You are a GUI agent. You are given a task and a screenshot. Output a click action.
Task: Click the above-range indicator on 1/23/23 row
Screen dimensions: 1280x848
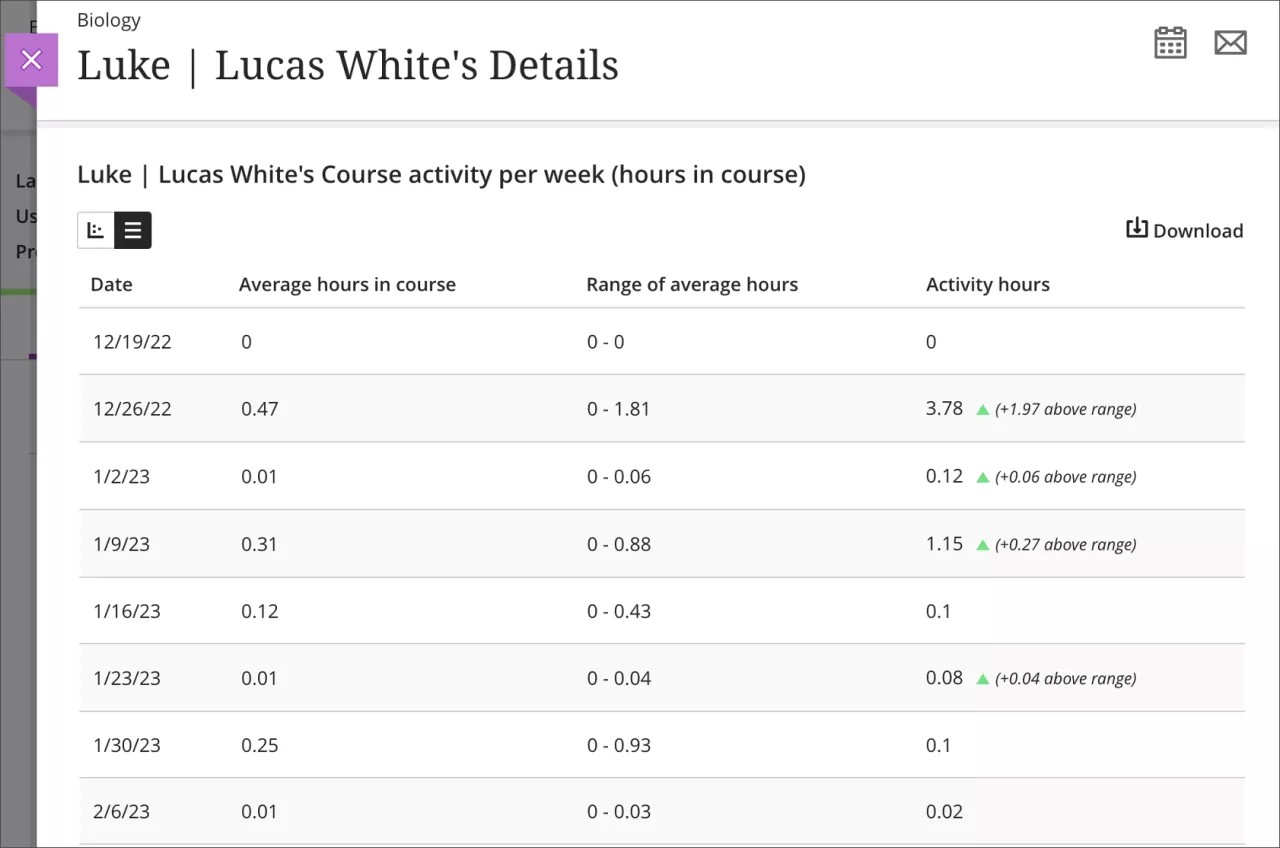click(981, 677)
